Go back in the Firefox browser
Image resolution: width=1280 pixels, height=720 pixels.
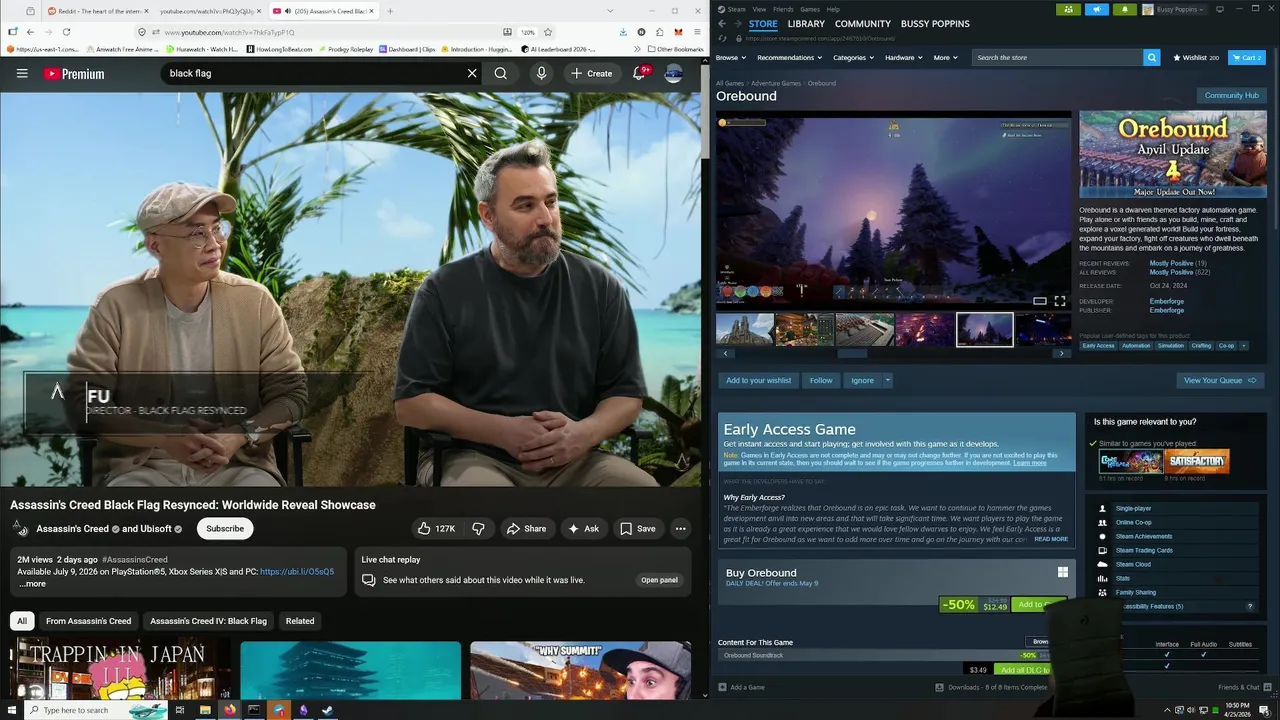click(x=30, y=32)
